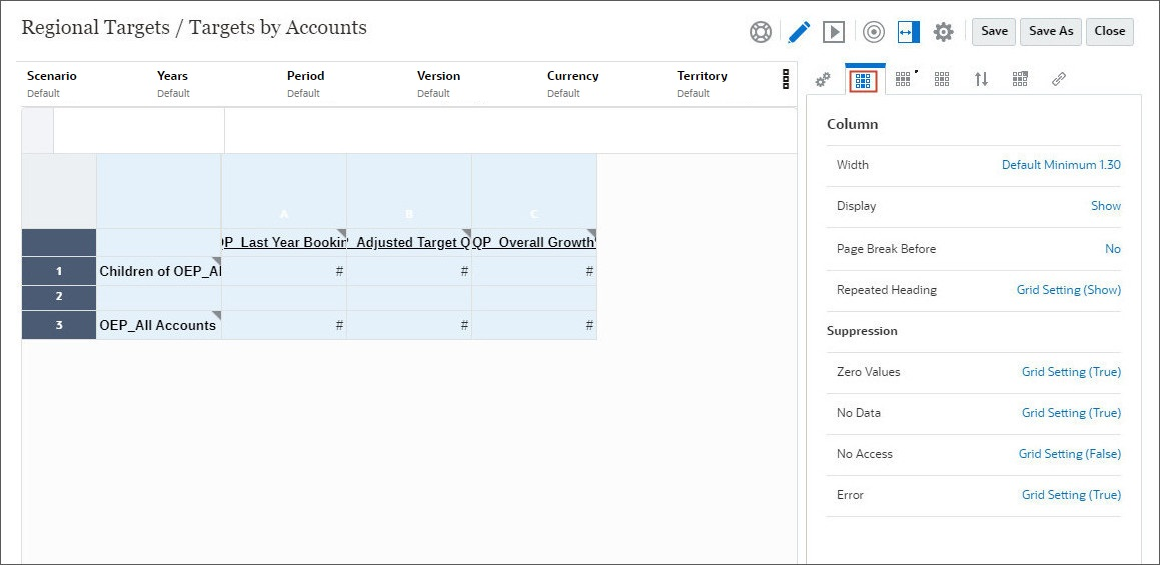Image resolution: width=1160 pixels, height=565 pixels.
Task: Change Zero Values suppression setting
Action: pyautogui.click(x=1071, y=372)
